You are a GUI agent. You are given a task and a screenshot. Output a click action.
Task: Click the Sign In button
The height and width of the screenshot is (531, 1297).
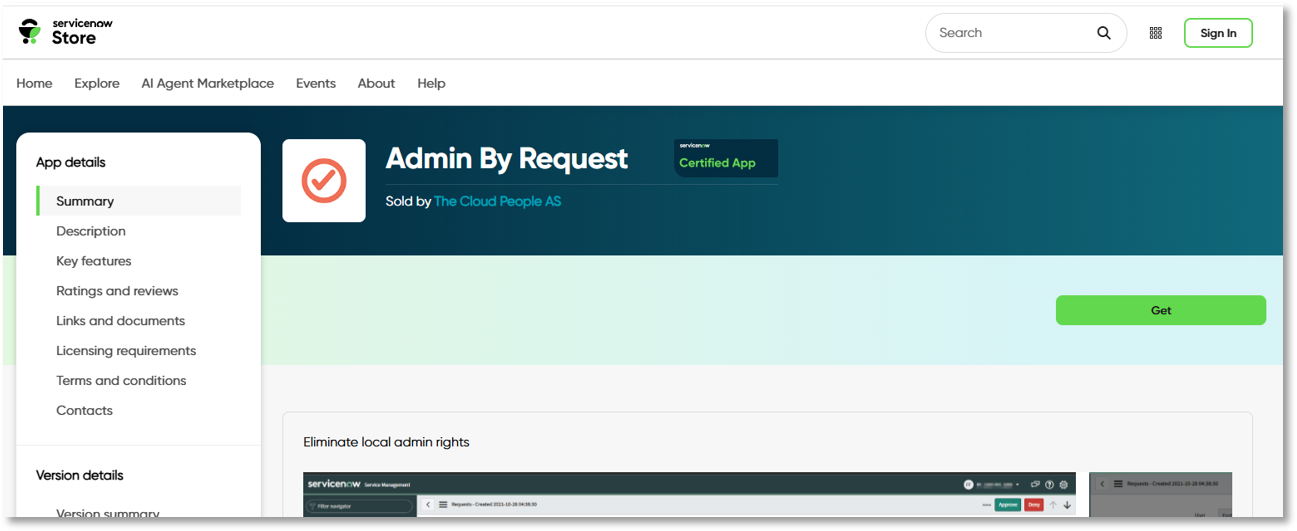coord(1217,33)
